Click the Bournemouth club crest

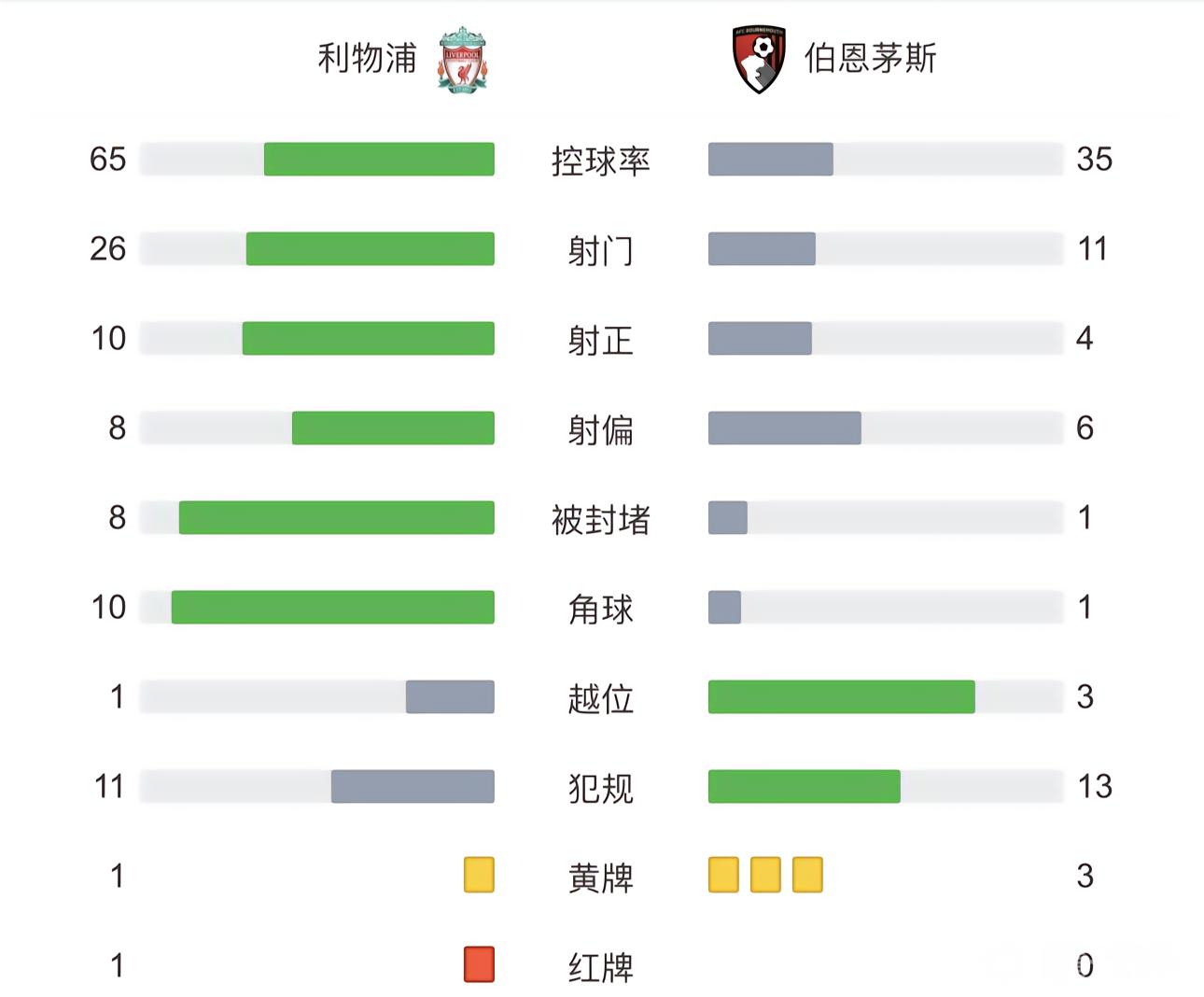tap(758, 60)
